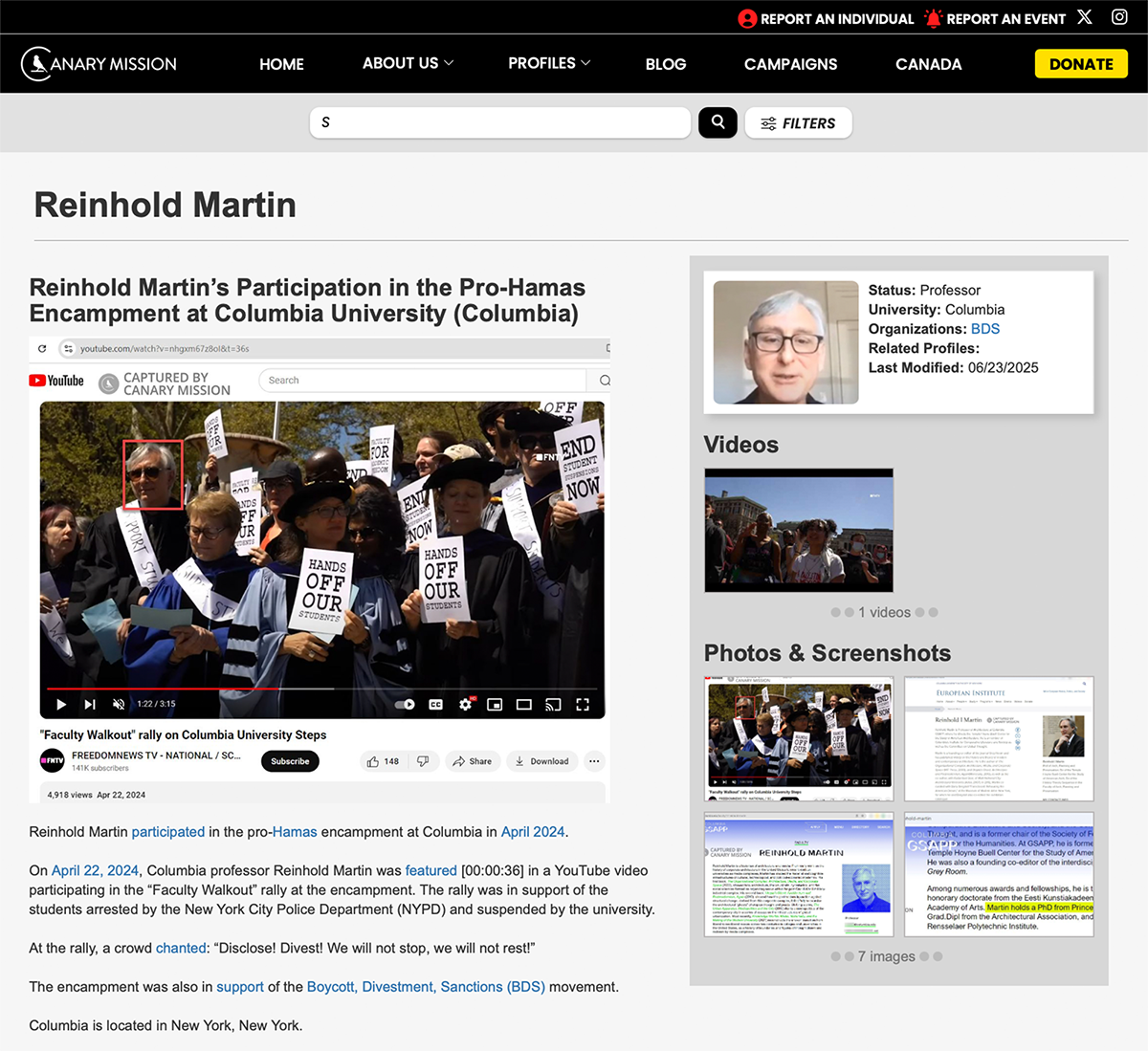Toggle closed captions CC button

coord(436,705)
